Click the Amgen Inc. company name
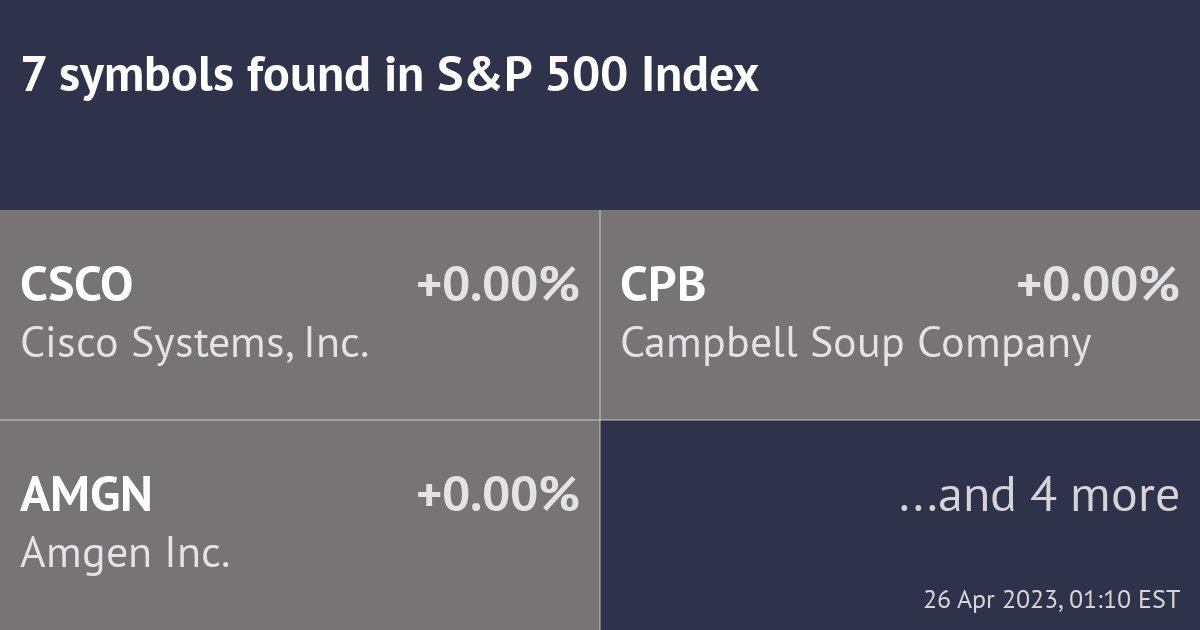Screen dimensions: 1200x630 pyautogui.click(x=126, y=554)
